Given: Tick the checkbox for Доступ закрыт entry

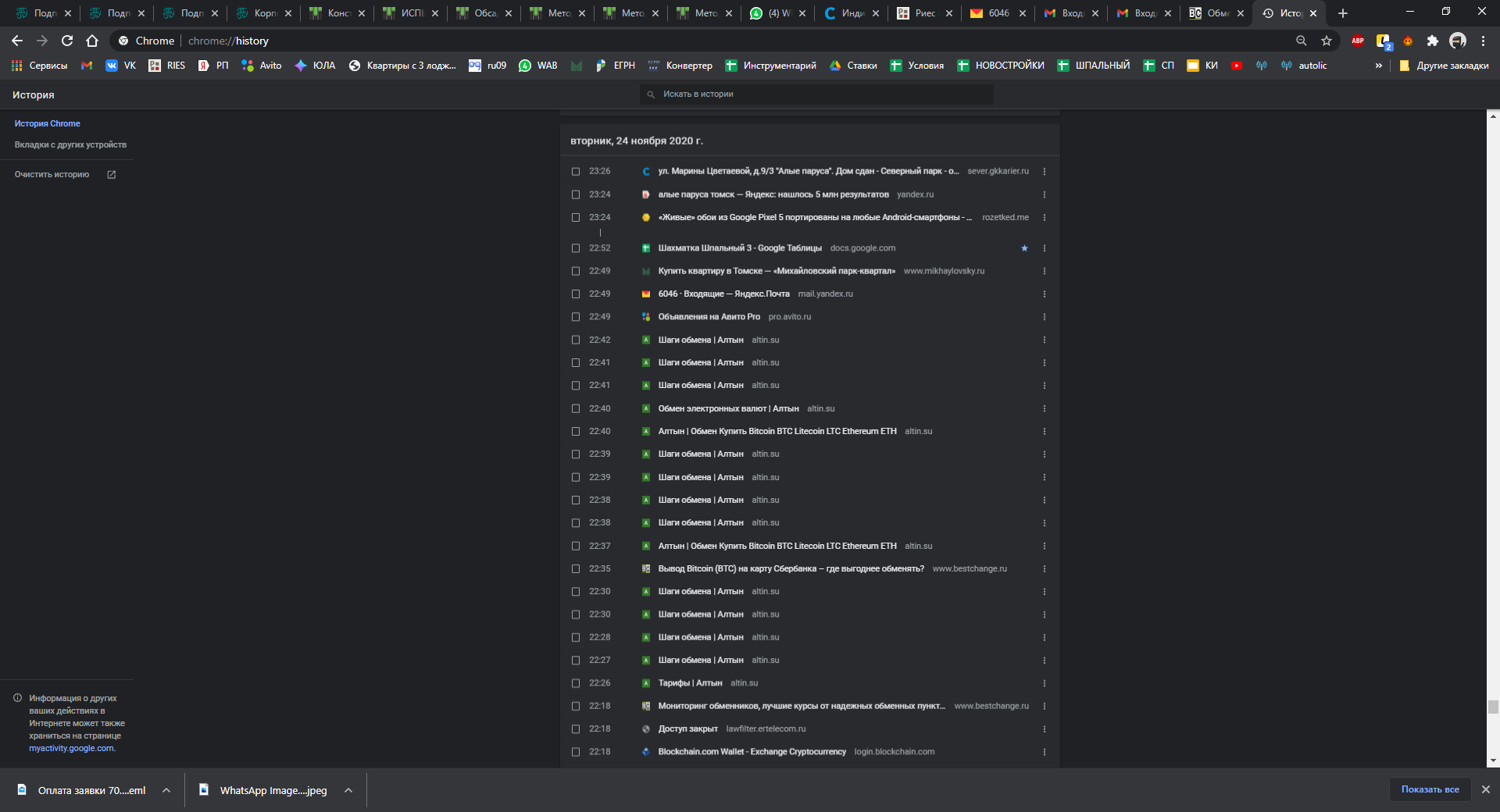Looking at the screenshot, I should [x=576, y=729].
